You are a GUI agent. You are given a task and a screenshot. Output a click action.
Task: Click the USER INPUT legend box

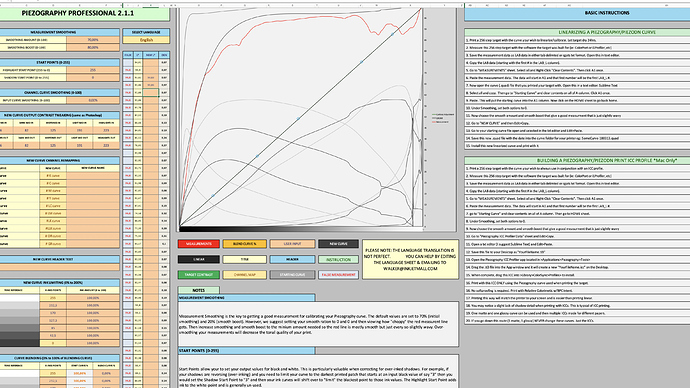point(292,244)
